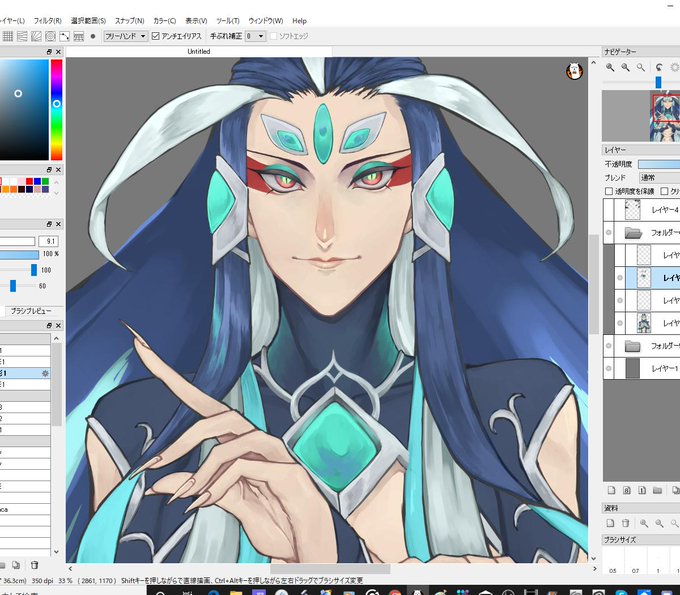This screenshot has height=595, width=680.
Task: Click the hue color slider strip
Action: click(56, 110)
